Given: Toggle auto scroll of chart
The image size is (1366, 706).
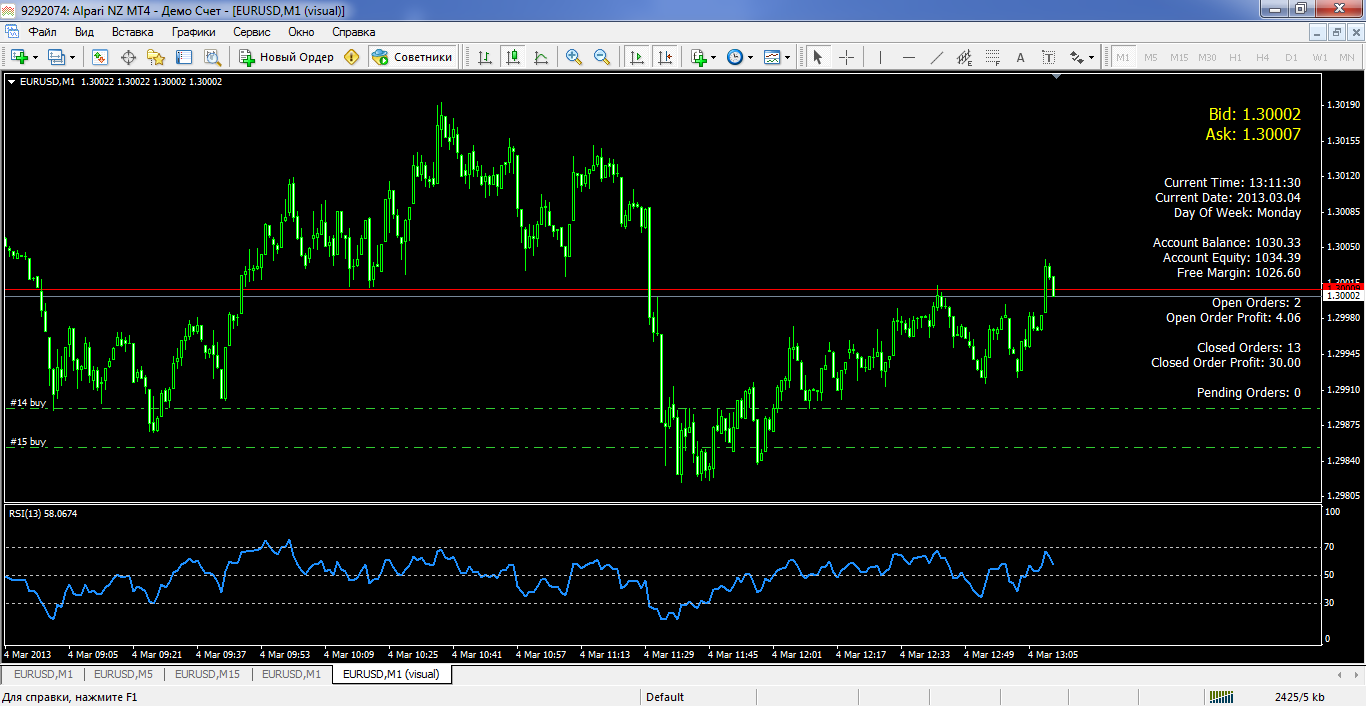Looking at the screenshot, I should coord(636,57).
